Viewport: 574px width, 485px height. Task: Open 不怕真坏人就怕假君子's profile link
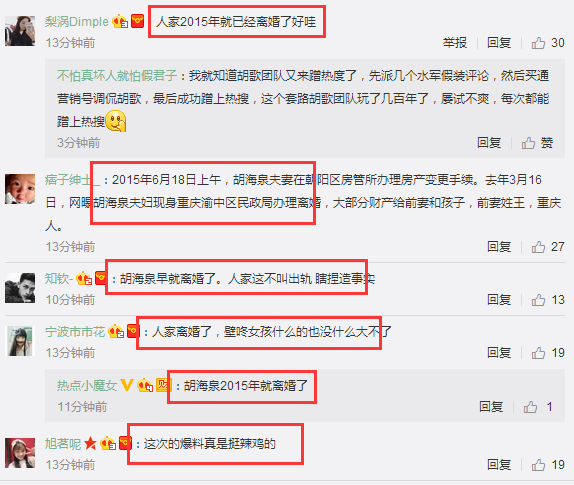[117, 76]
